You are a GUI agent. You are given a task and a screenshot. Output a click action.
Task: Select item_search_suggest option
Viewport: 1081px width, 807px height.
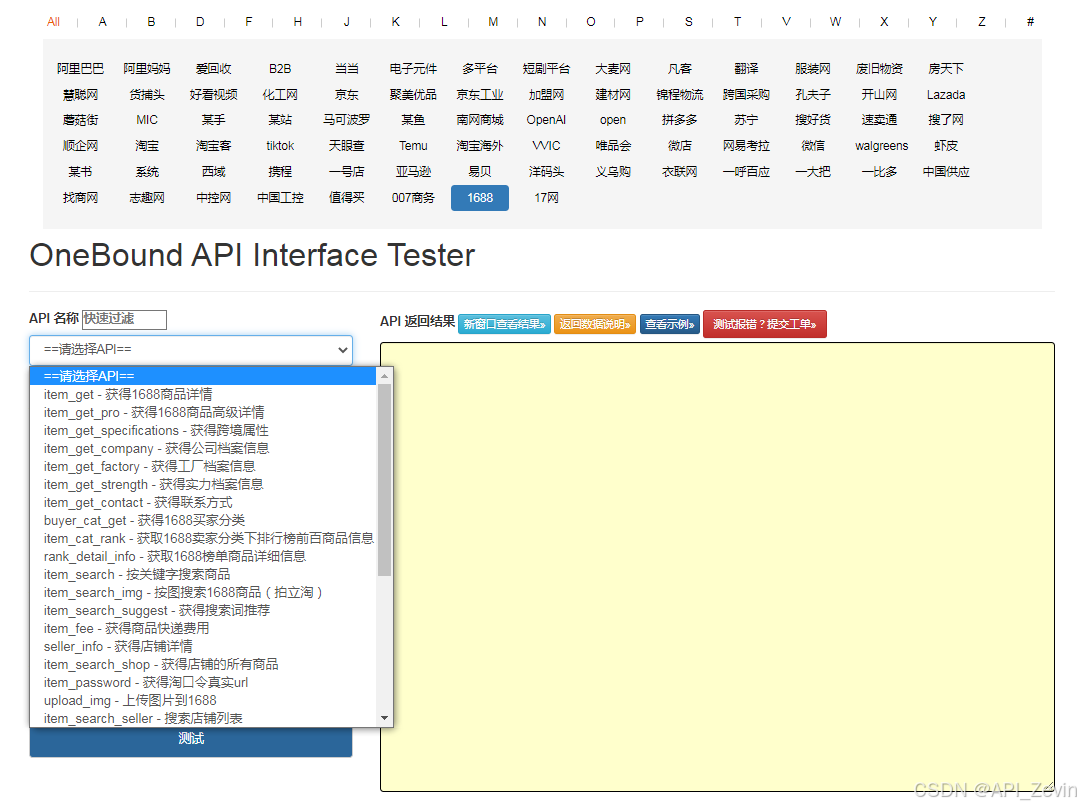(x=203, y=611)
